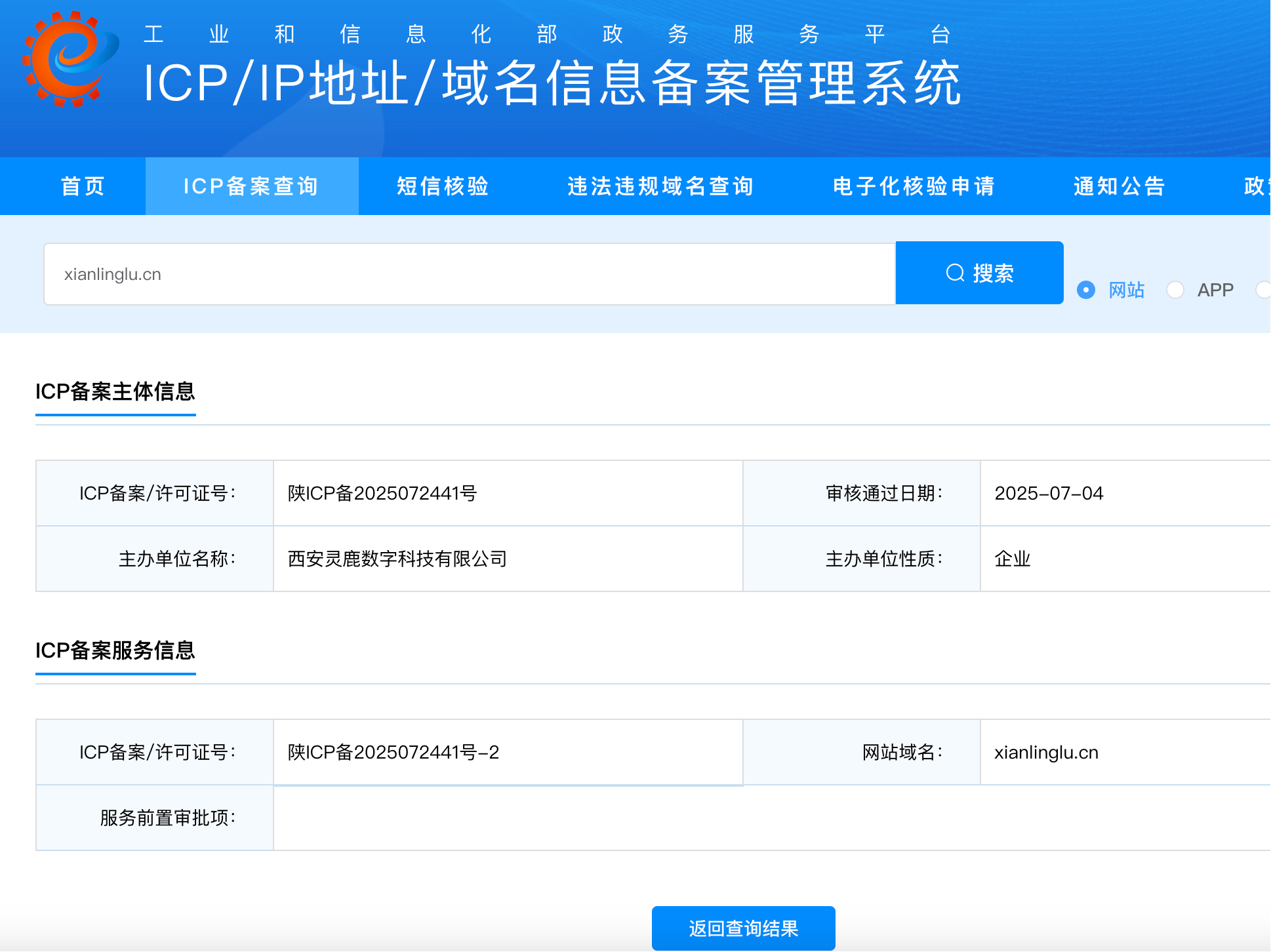The image size is (1271, 952).
Task: Select the 网站 radio button
Action: pyautogui.click(x=1086, y=290)
